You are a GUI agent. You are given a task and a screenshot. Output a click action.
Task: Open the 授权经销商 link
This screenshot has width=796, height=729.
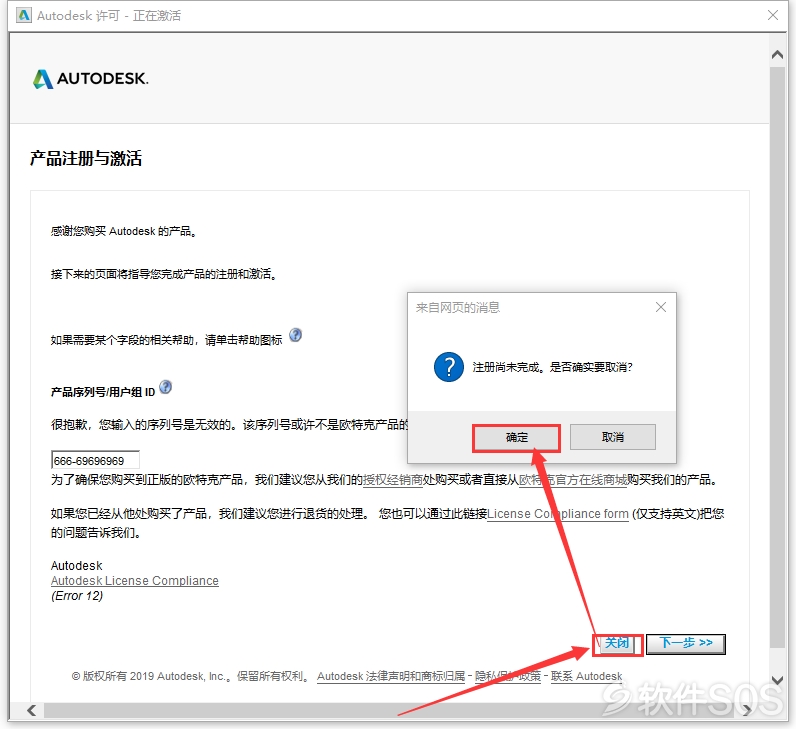(x=393, y=480)
